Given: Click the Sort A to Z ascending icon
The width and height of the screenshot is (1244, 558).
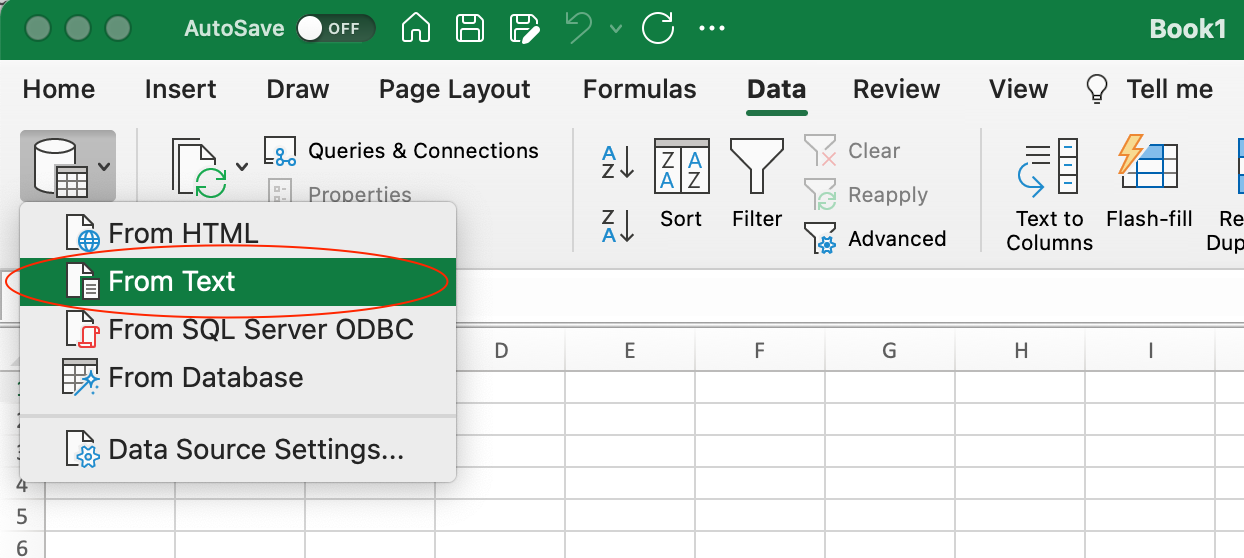Looking at the screenshot, I should point(618,161).
